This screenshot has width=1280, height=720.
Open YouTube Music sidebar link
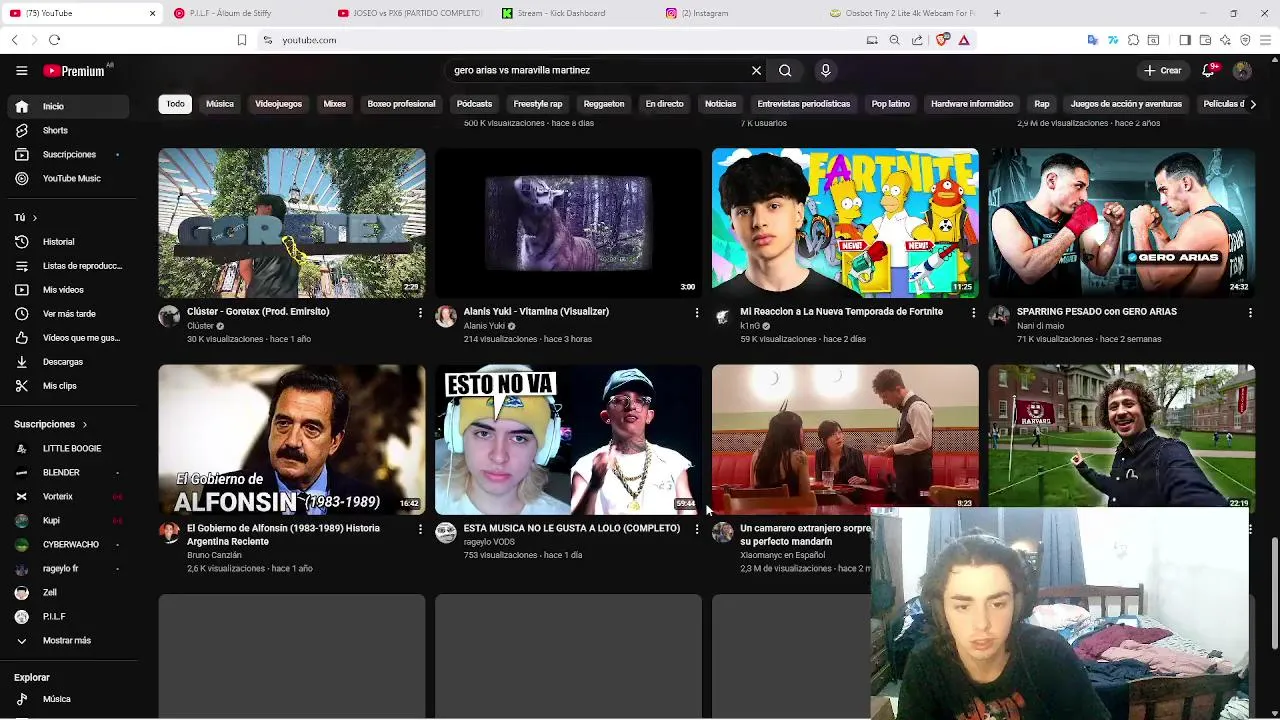click(68, 178)
